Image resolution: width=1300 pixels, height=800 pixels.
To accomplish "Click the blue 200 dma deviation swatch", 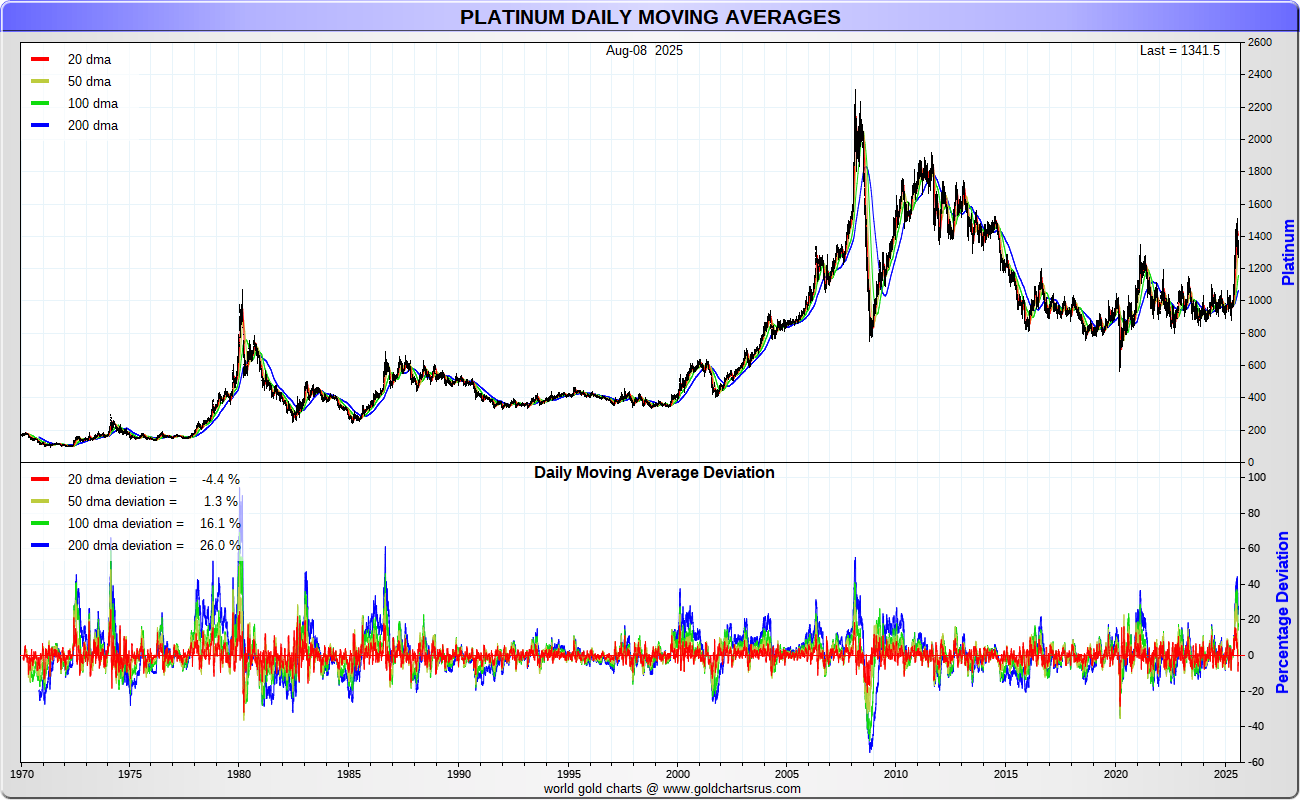I will click(40, 545).
